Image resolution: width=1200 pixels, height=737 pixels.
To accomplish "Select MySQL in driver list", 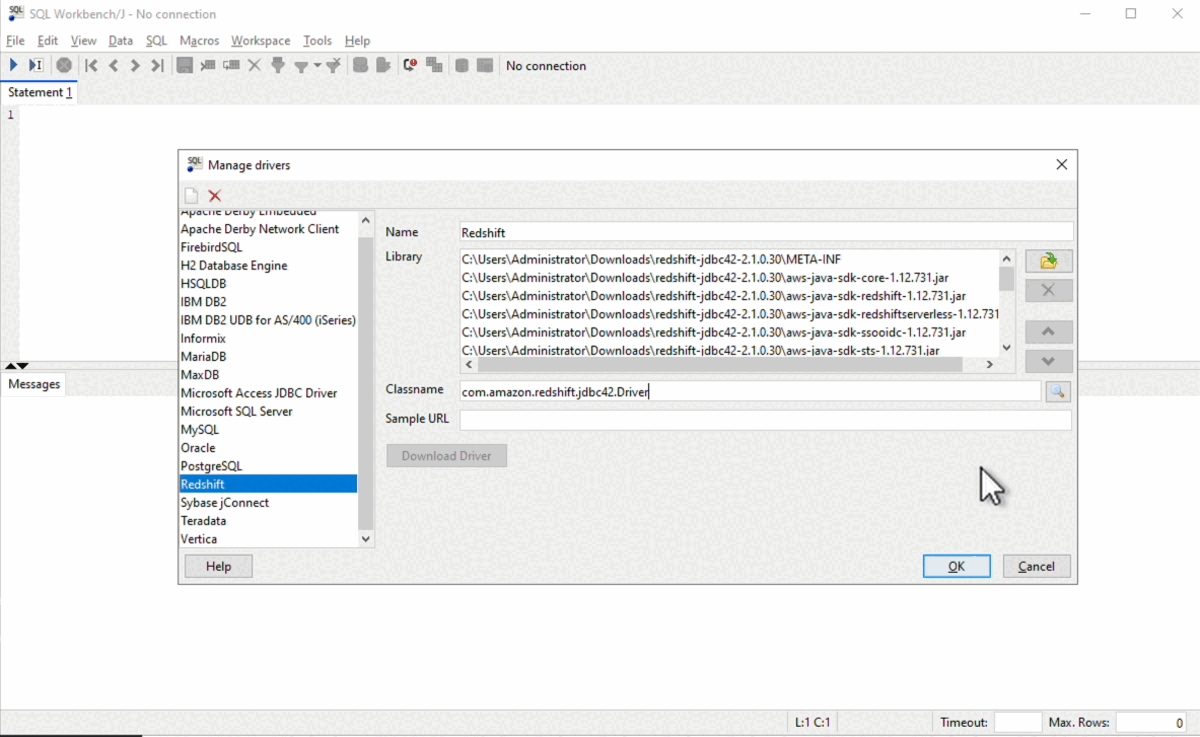I will pyautogui.click(x=268, y=429).
